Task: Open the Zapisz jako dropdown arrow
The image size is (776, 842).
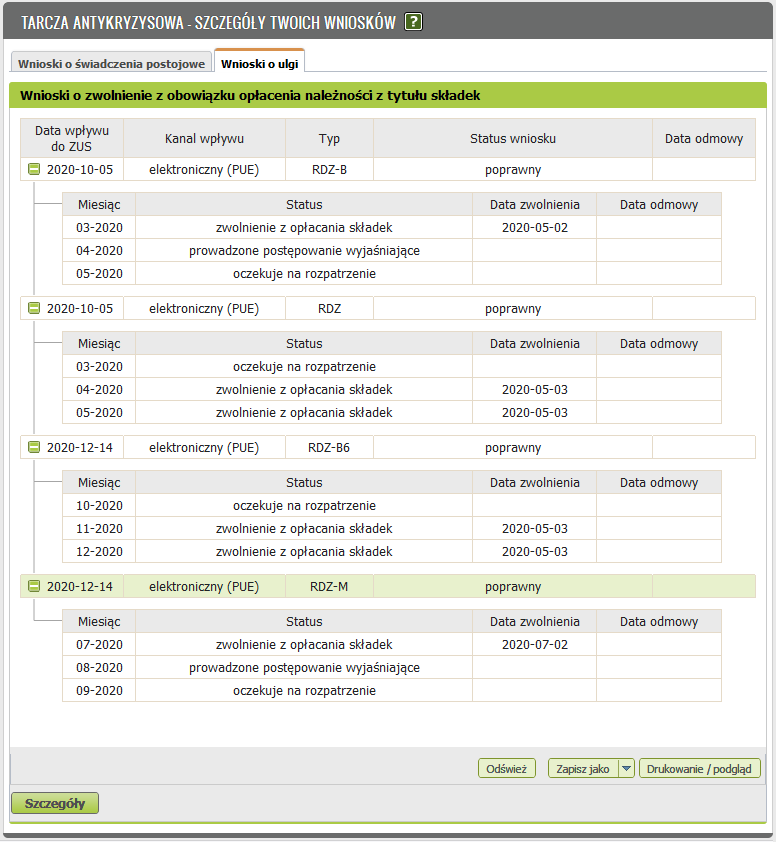Action: (626, 768)
